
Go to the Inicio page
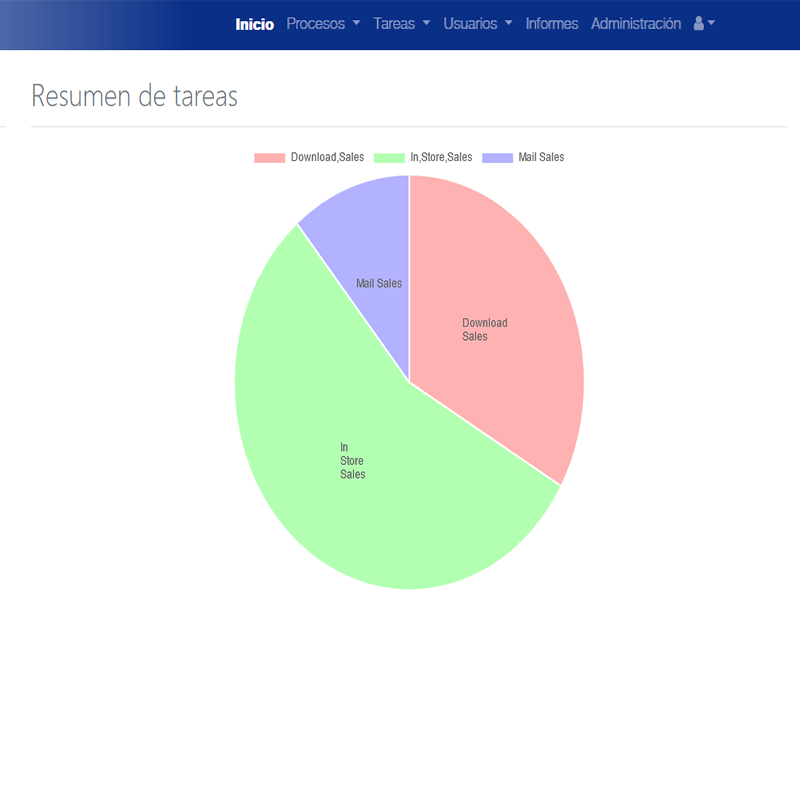click(x=254, y=24)
